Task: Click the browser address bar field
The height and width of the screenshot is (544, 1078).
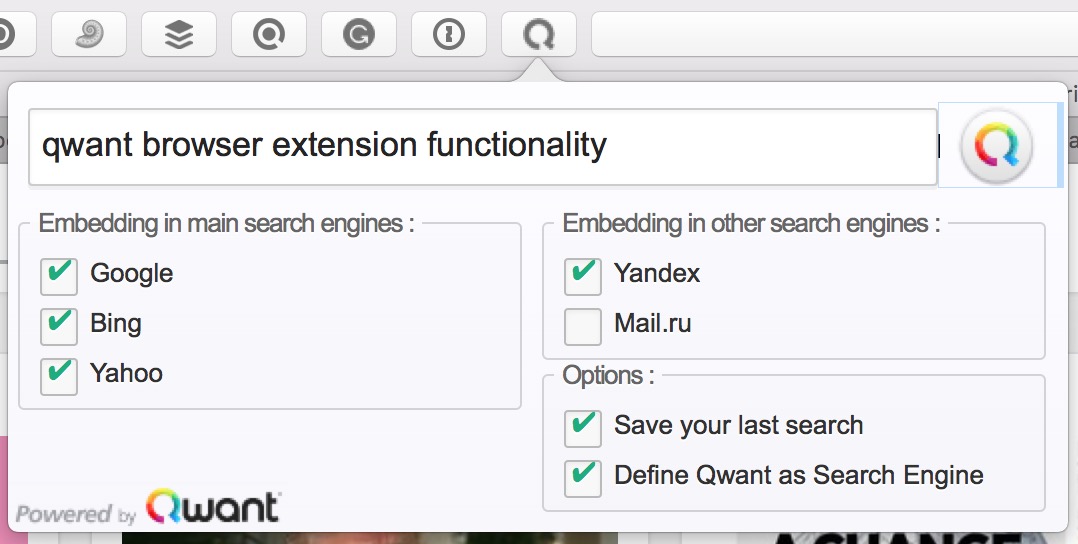Action: 835,34
